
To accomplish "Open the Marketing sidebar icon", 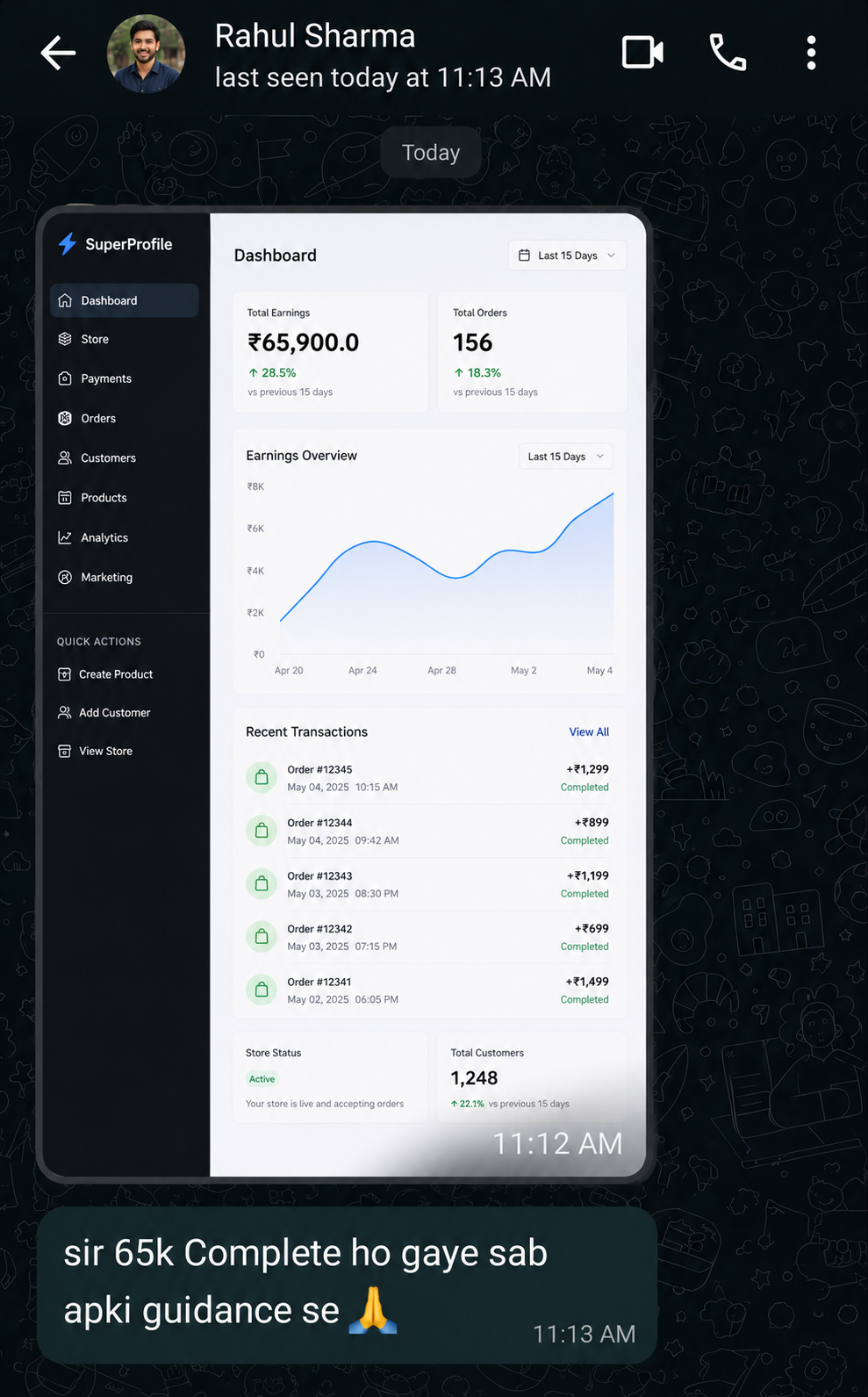I will pyautogui.click(x=65, y=577).
